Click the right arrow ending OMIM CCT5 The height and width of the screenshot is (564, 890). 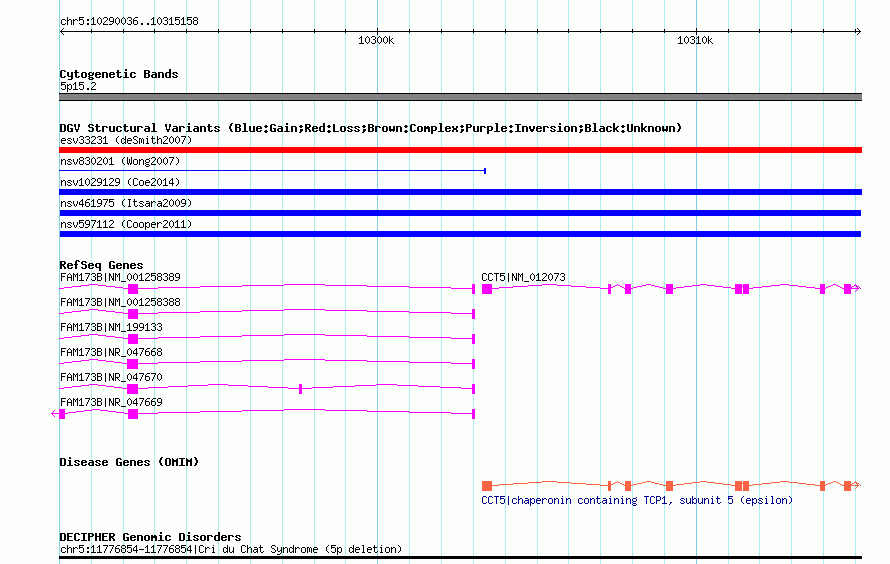857,485
